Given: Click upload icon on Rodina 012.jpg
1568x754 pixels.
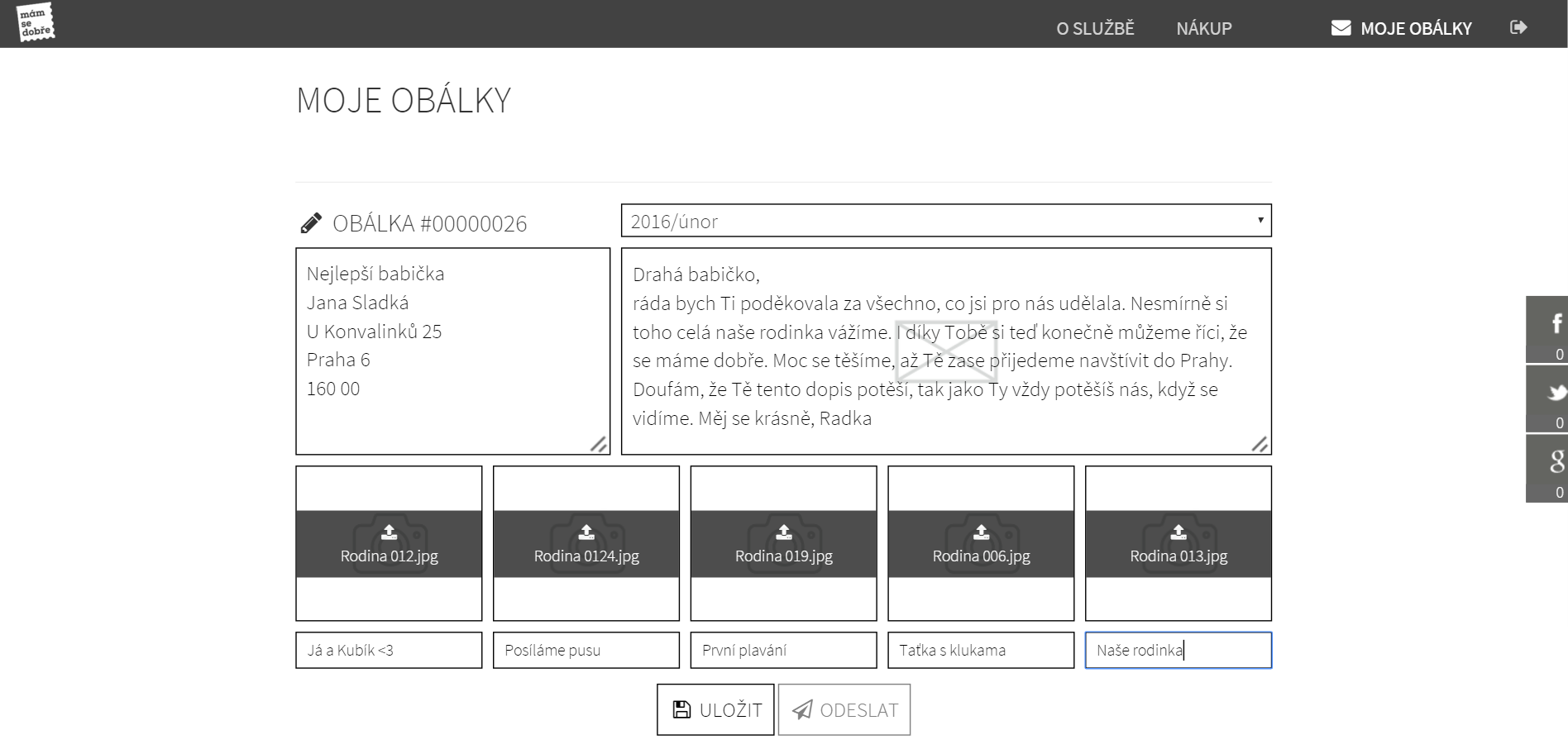Looking at the screenshot, I should coord(389,532).
